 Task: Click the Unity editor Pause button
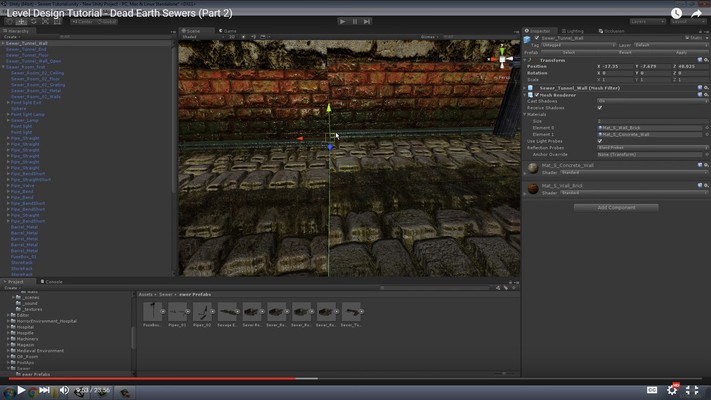tap(355, 21)
